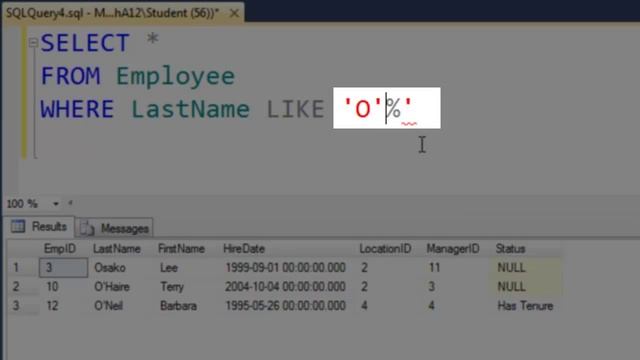
Task: Select row 1 header in results grid
Action: click(x=23, y=268)
